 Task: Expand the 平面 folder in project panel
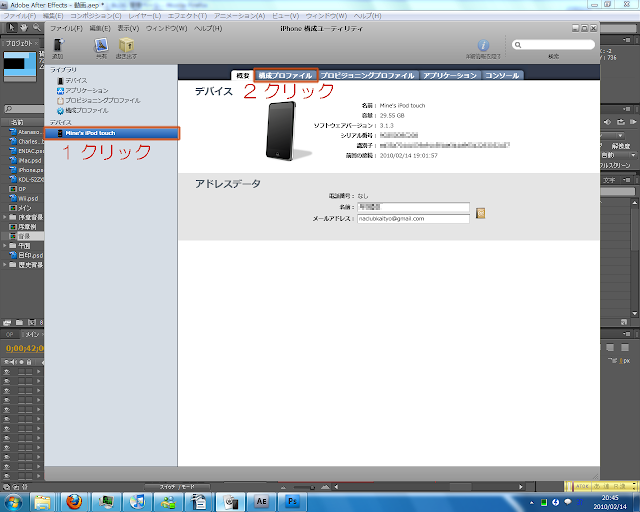pos(4,246)
